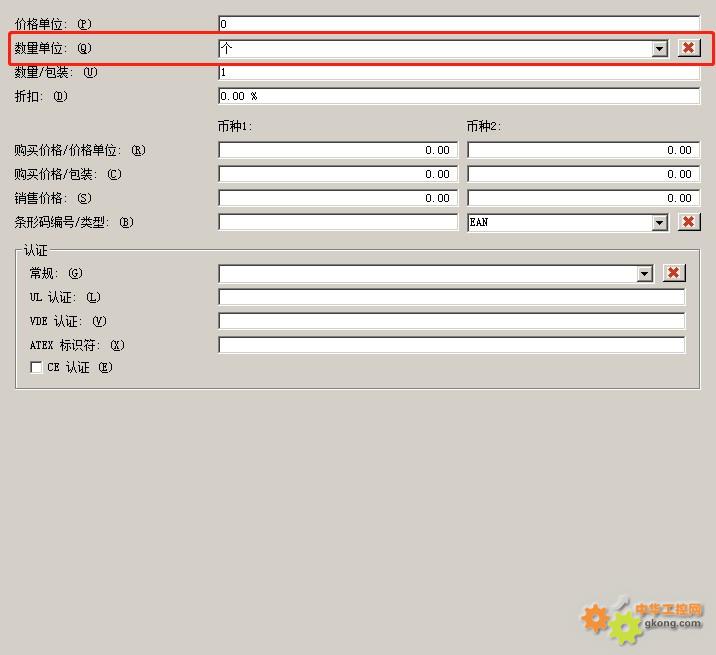Clear the 条形码 type EAN with red X
716x655 pixels.
[x=689, y=222]
